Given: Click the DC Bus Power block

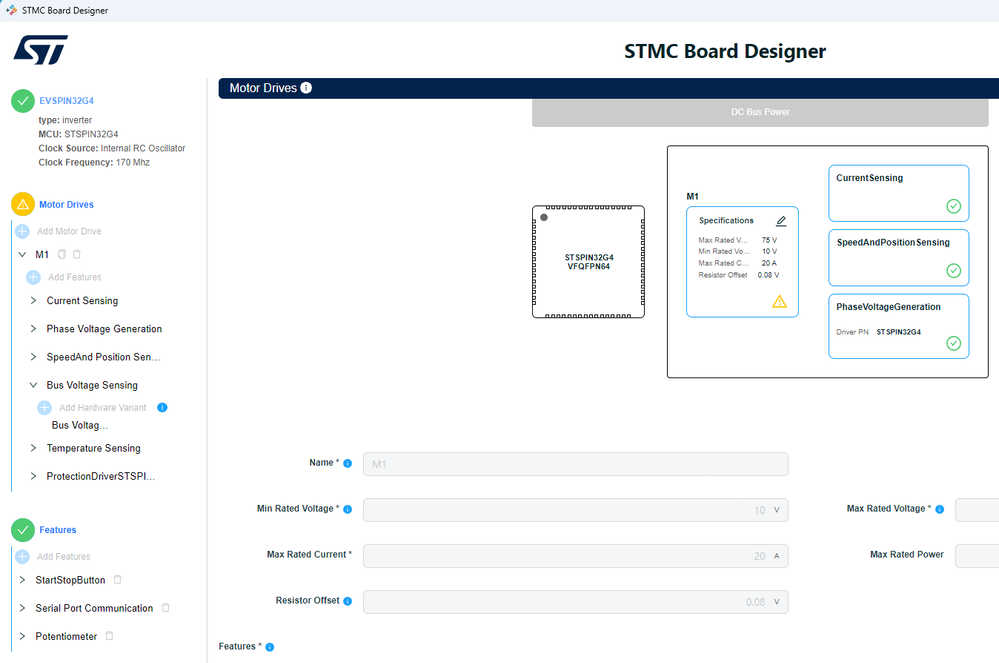Looking at the screenshot, I should tap(760, 112).
